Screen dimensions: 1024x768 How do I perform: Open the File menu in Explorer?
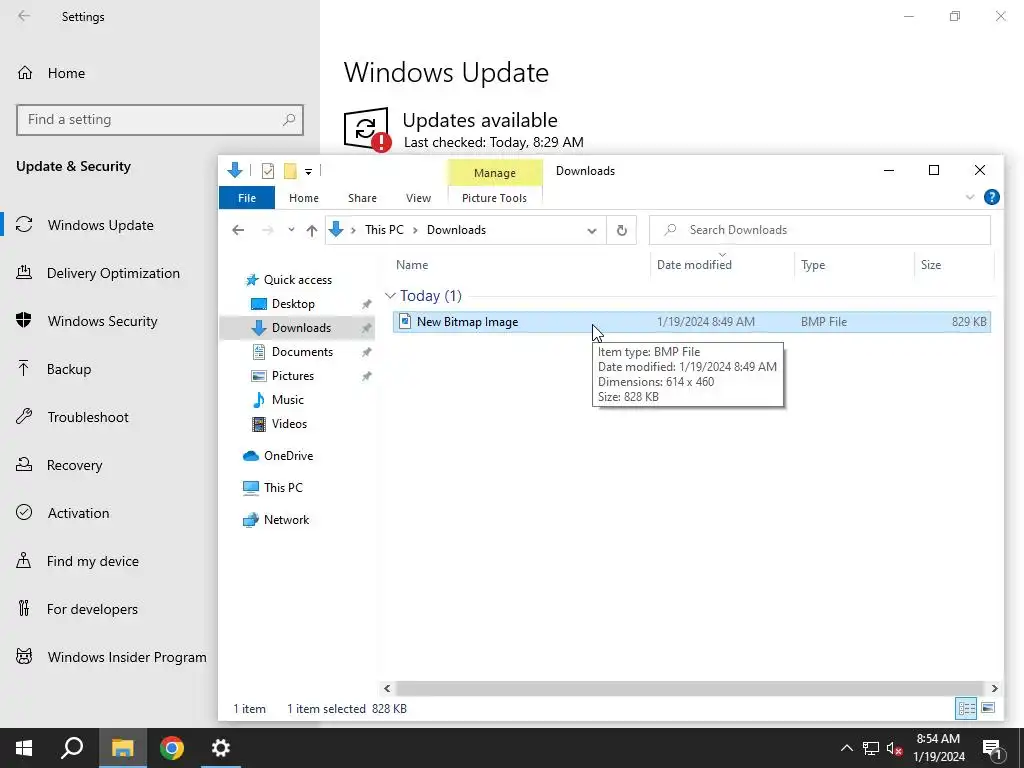[247, 198]
